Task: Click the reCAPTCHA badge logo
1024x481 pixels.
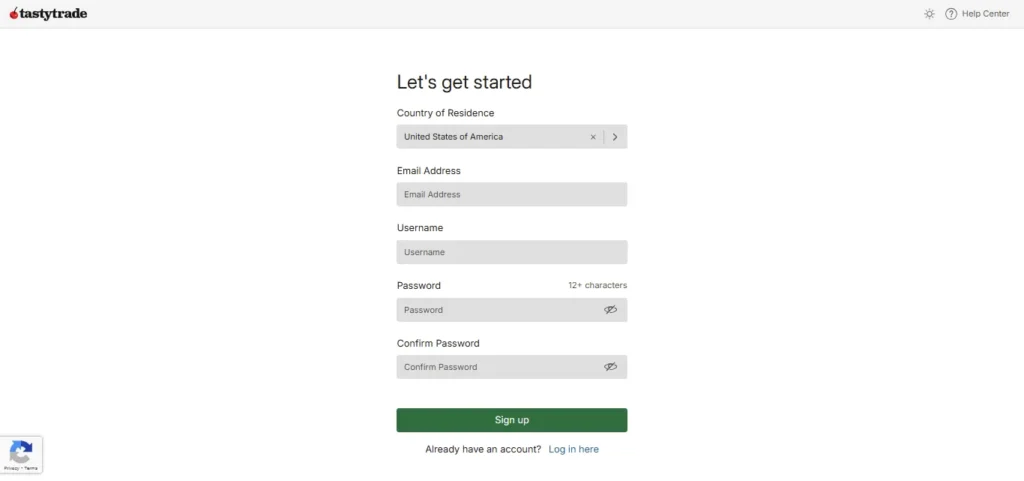Action: tap(21, 451)
